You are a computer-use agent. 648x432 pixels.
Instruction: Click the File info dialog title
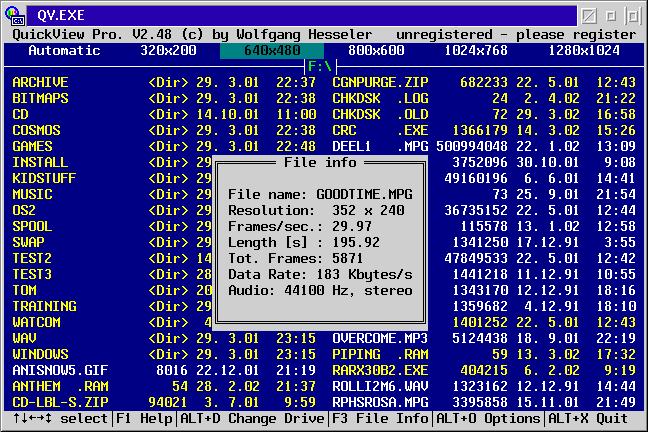click(320, 162)
